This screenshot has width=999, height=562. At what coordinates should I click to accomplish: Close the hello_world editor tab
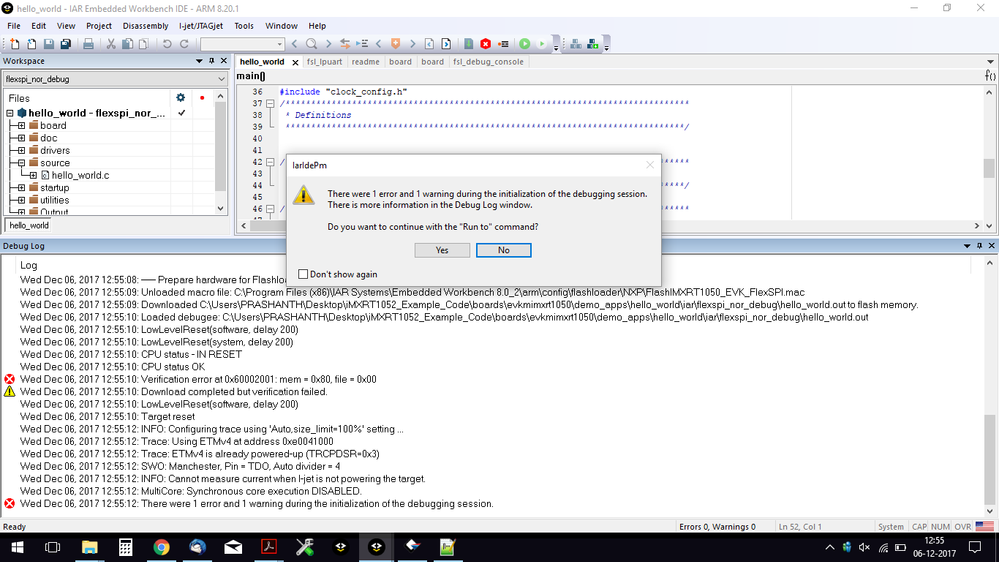(295, 62)
